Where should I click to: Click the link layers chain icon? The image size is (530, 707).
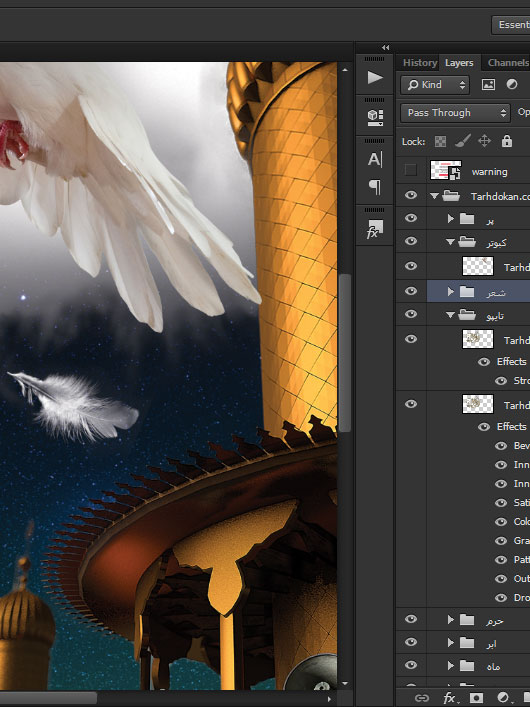click(421, 698)
